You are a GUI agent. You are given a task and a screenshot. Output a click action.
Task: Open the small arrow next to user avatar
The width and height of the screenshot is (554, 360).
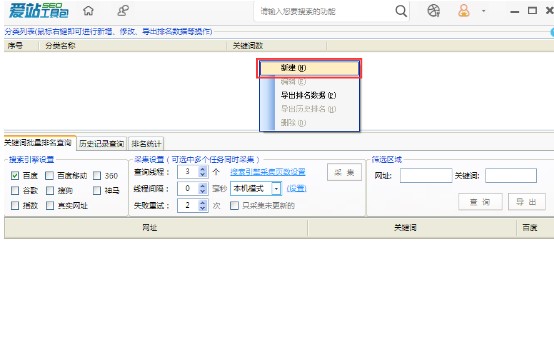483,11
